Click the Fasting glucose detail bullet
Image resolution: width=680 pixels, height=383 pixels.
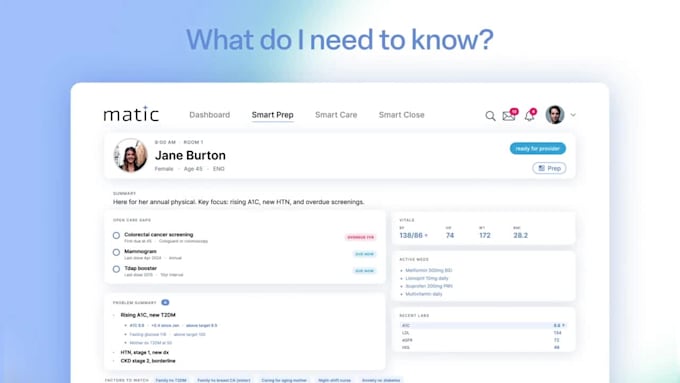click(167, 334)
